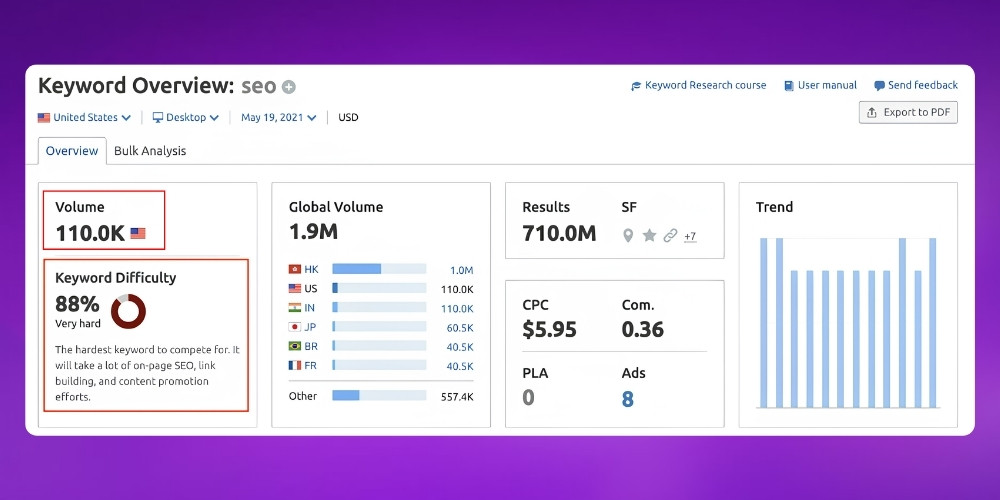Click the 60.5K volume value for JP
1000x500 pixels.
pyautogui.click(x=460, y=328)
